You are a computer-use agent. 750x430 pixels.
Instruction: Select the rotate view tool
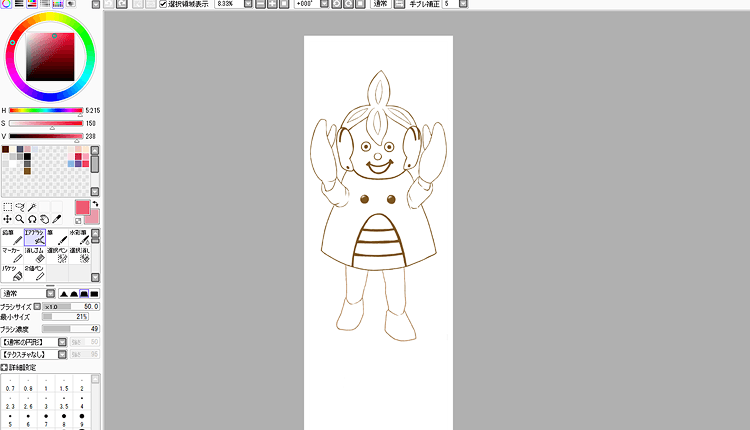click(32, 219)
